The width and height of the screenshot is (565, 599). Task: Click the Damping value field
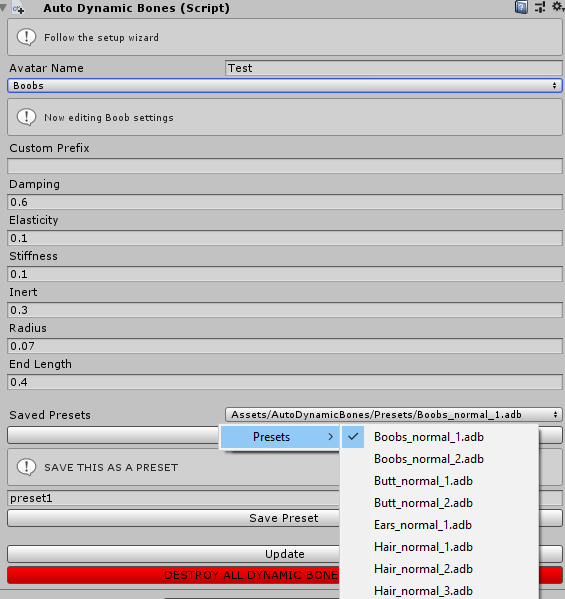285,202
